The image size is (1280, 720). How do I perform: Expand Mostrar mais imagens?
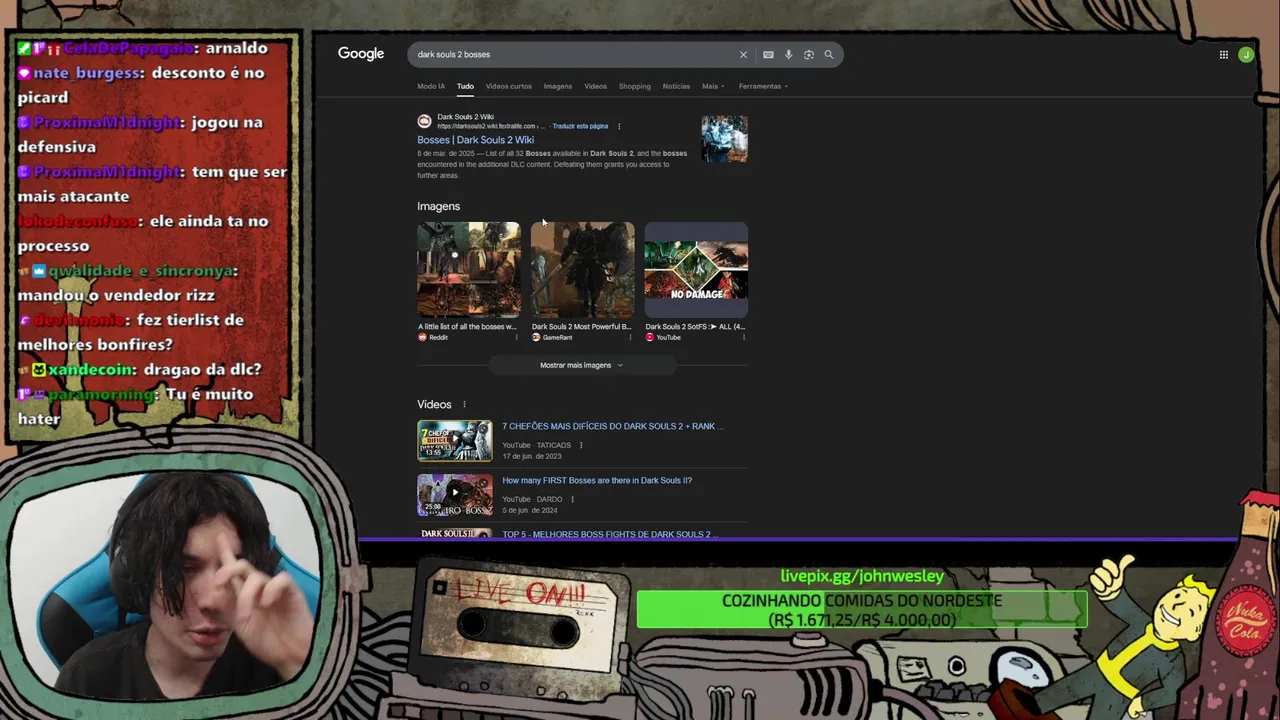(x=581, y=365)
